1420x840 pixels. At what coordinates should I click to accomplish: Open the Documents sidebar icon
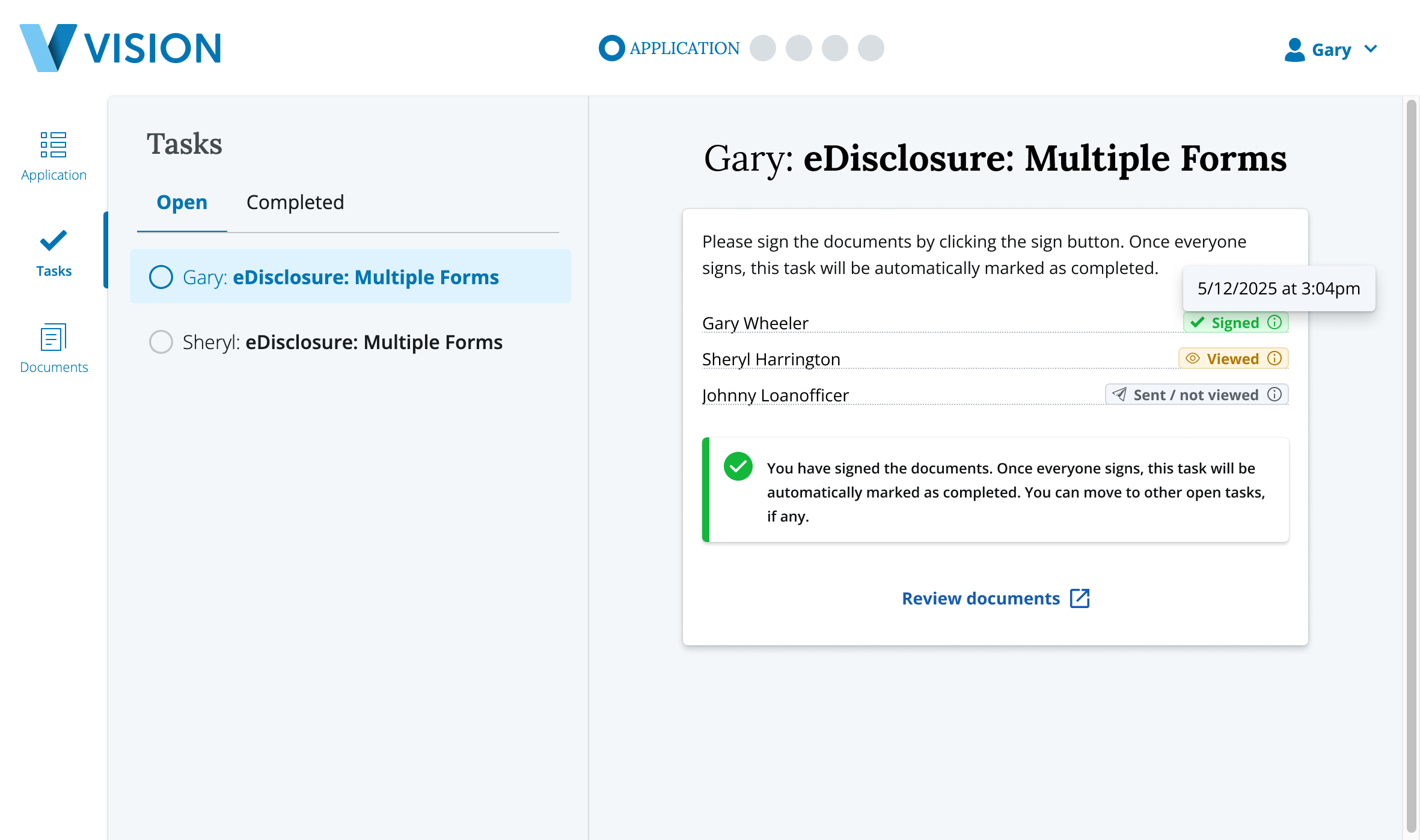click(54, 337)
